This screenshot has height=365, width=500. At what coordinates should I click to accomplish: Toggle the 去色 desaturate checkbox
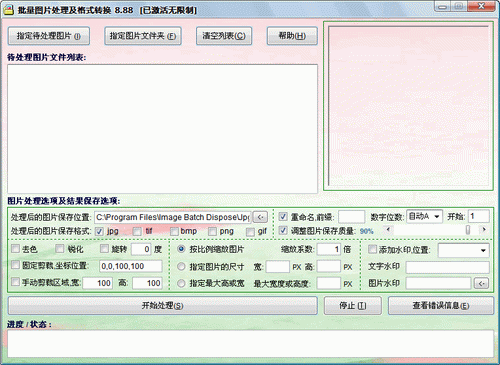point(16,249)
